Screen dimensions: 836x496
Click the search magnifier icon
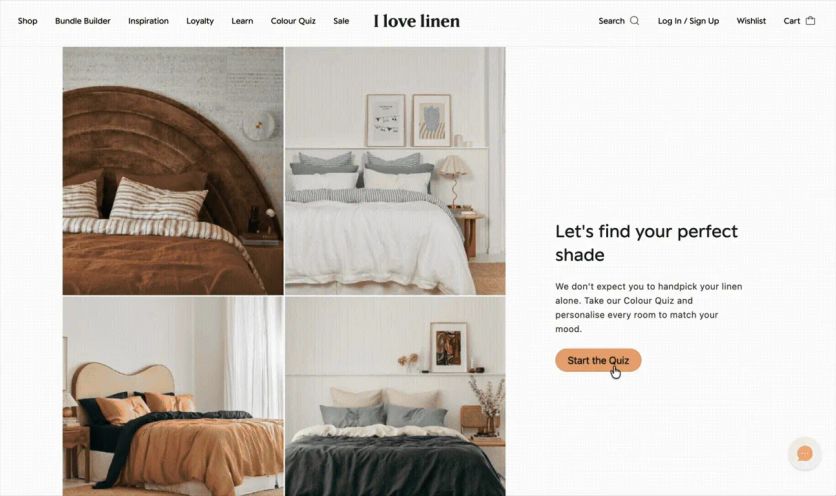[634, 21]
